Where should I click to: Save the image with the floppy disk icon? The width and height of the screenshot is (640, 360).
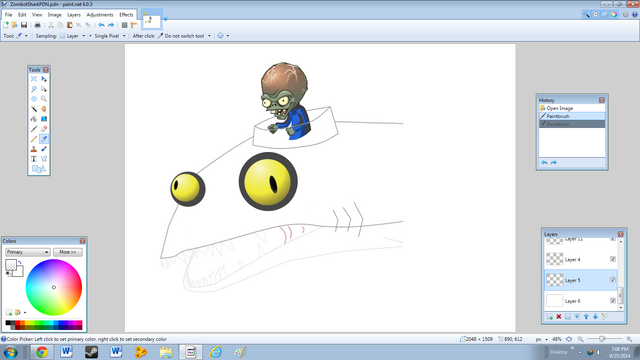coord(24,25)
